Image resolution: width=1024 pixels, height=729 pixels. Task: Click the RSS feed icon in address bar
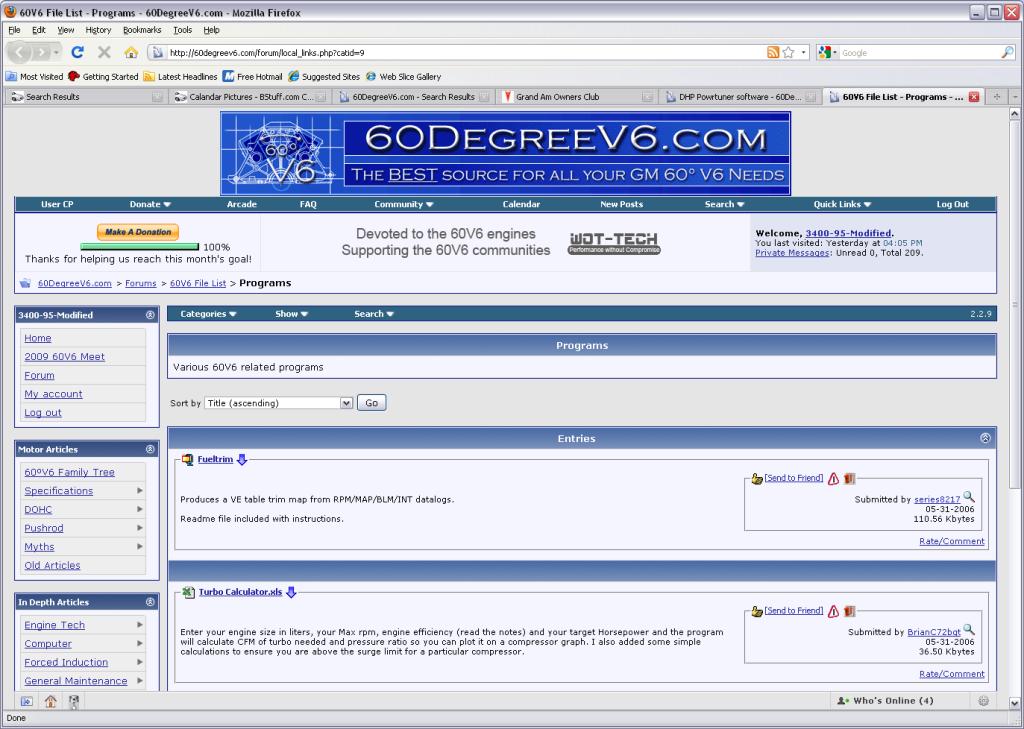point(773,52)
